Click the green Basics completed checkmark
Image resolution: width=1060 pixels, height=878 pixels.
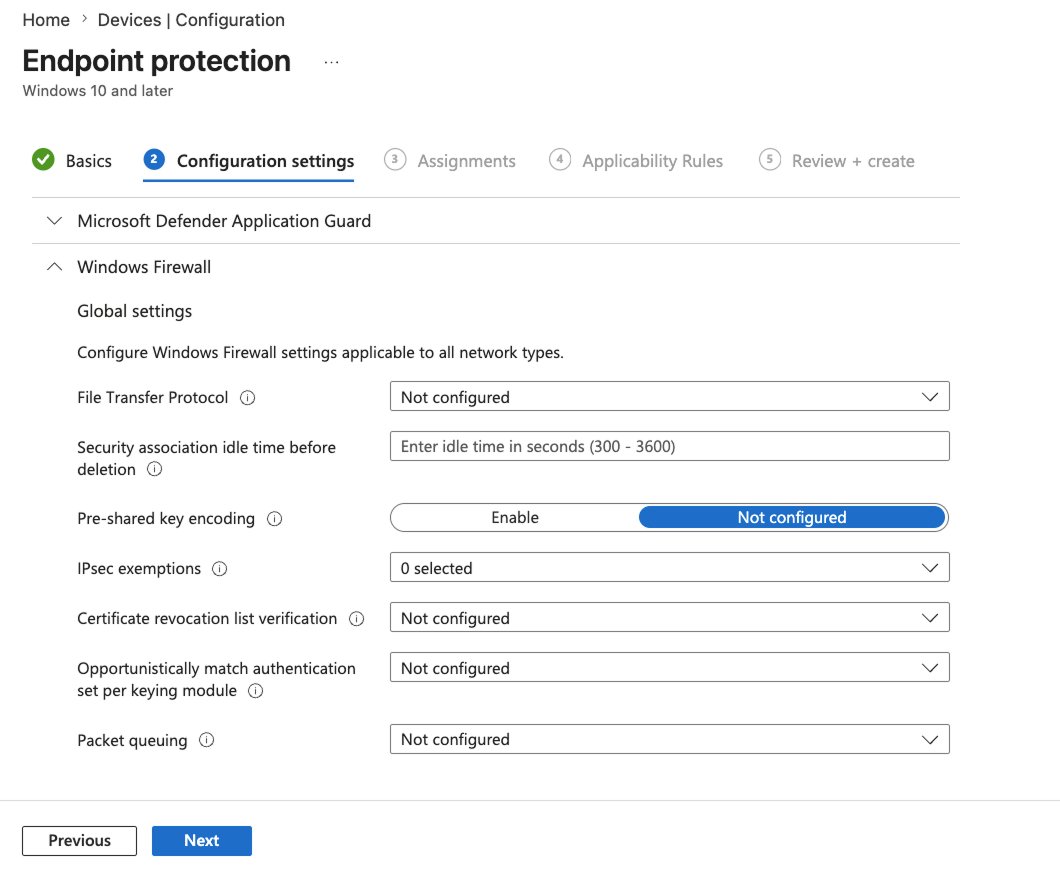point(43,160)
